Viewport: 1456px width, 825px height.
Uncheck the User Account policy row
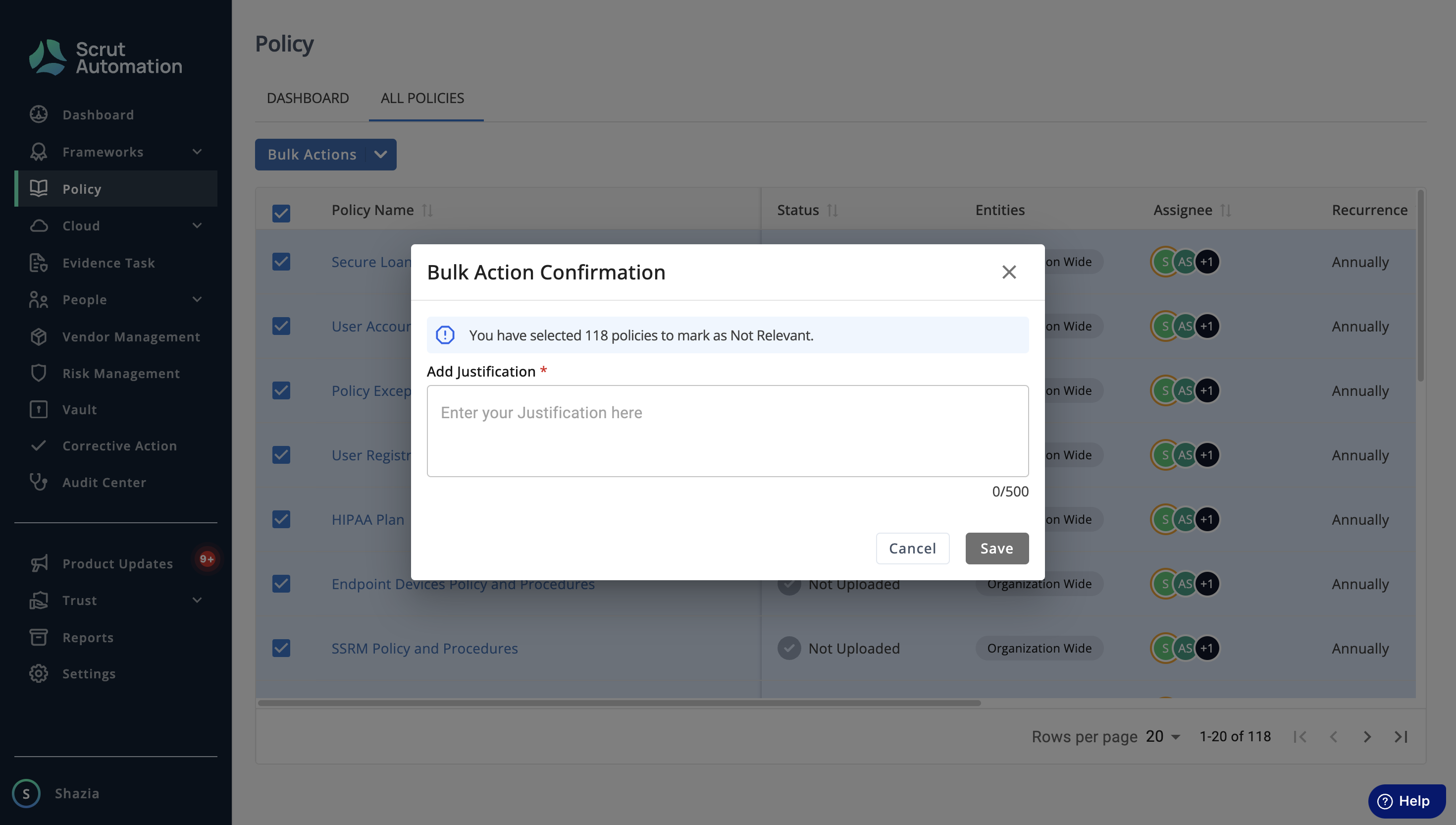point(281,326)
